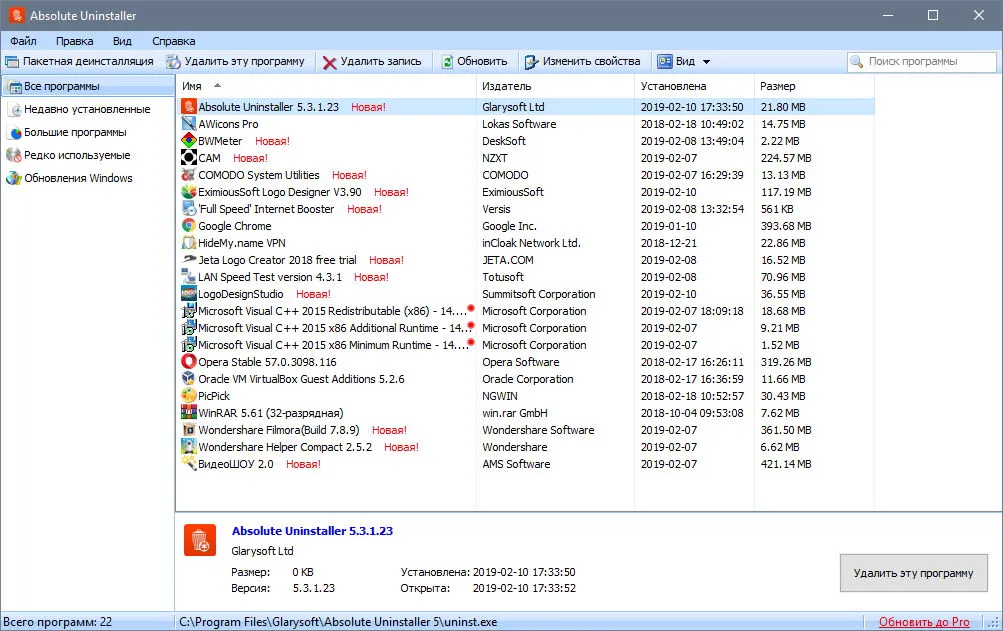
Task: Open the Вид dropdown arrow in toolbar
Action: point(707,62)
